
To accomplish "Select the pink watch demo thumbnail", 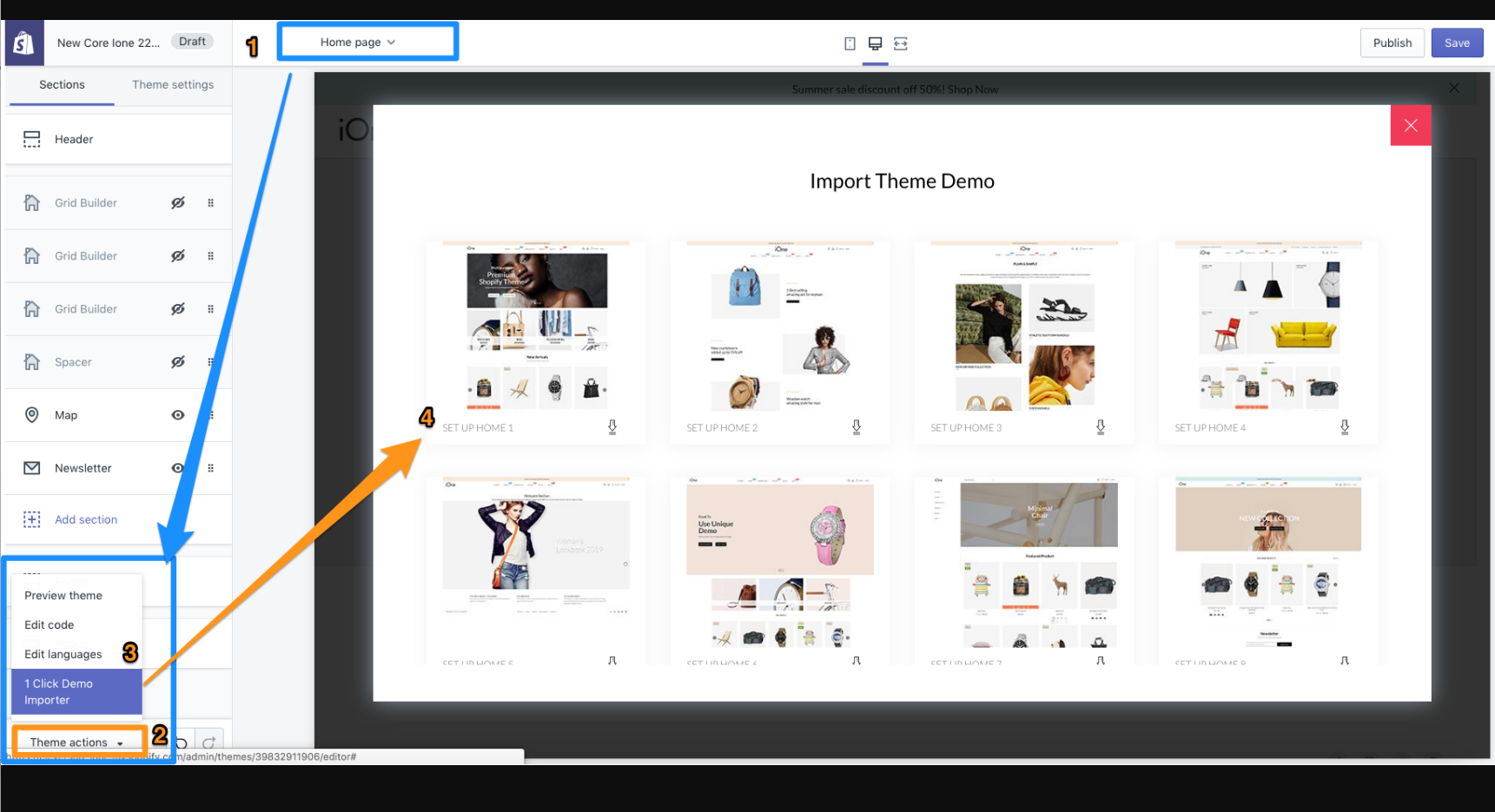I will pos(780,563).
